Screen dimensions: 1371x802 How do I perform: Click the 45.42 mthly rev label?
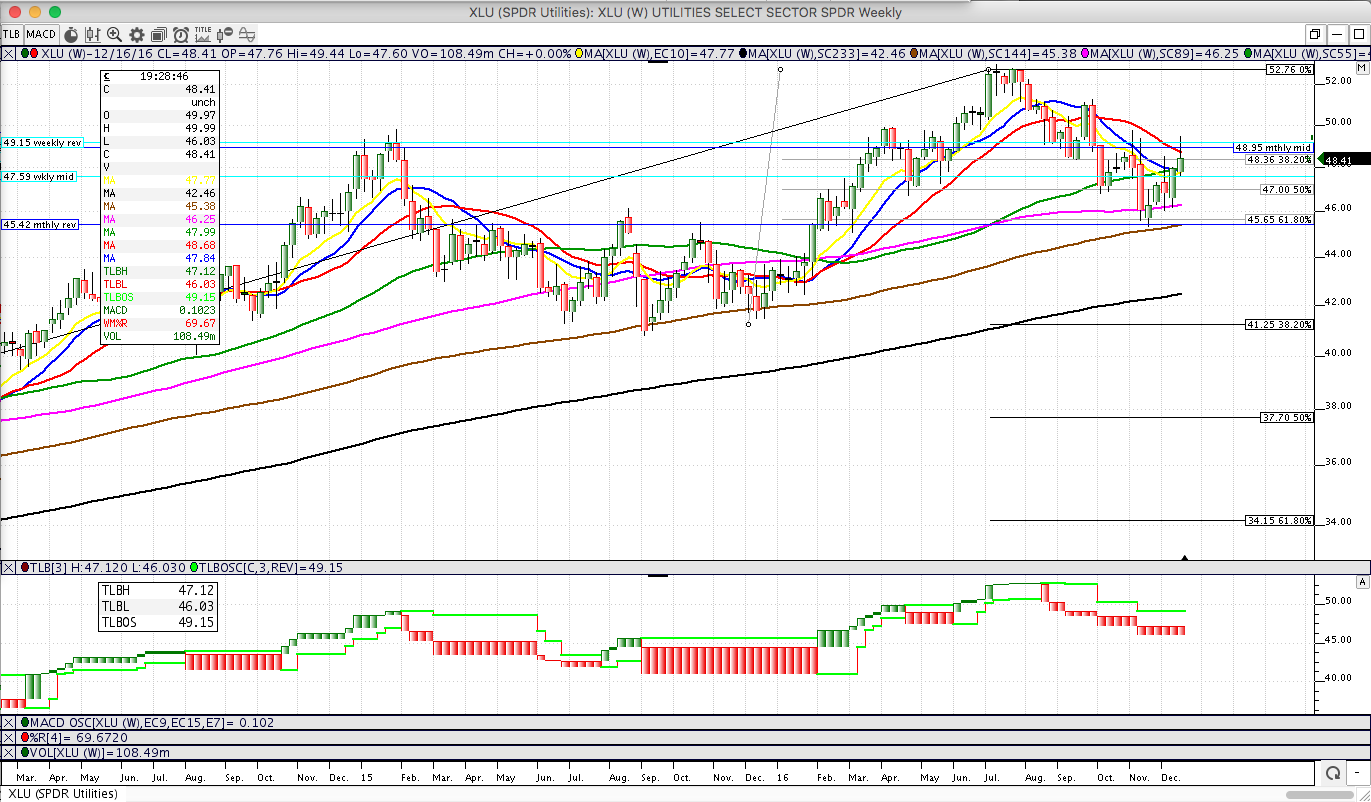41,225
